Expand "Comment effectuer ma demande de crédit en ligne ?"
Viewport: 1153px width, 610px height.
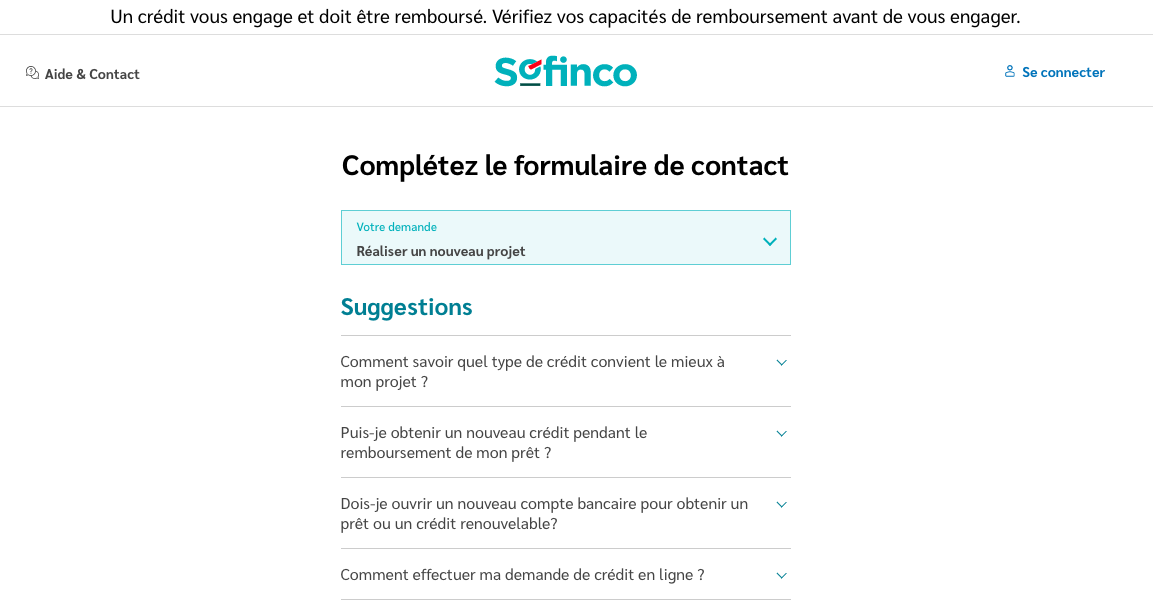point(523,574)
